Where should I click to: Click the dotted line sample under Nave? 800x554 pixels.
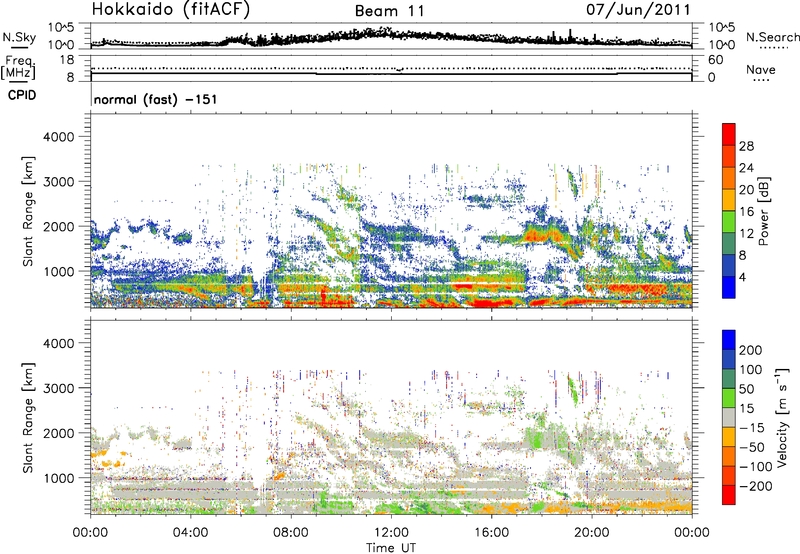click(x=761, y=80)
